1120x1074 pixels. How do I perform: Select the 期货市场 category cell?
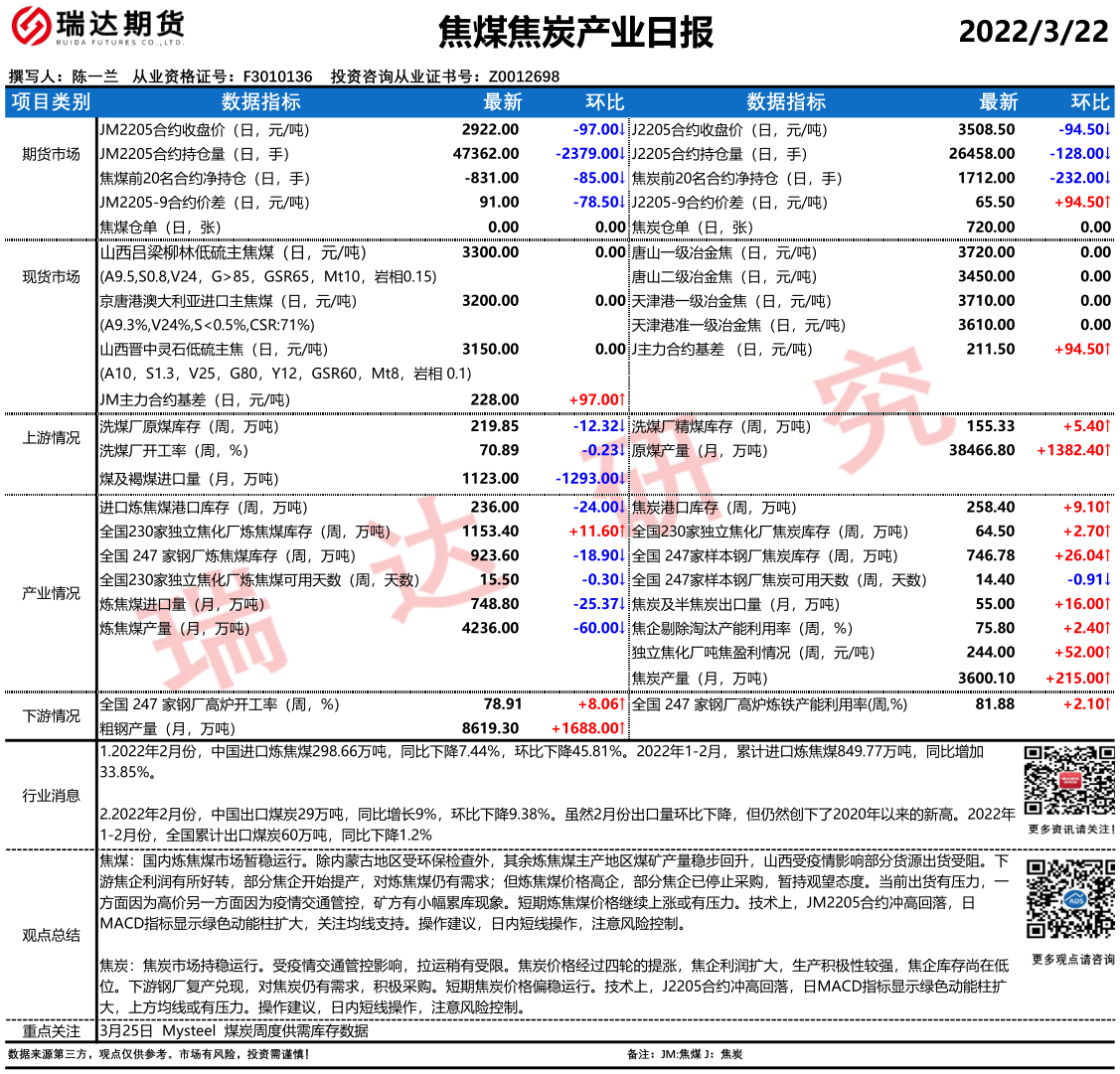coord(51,154)
